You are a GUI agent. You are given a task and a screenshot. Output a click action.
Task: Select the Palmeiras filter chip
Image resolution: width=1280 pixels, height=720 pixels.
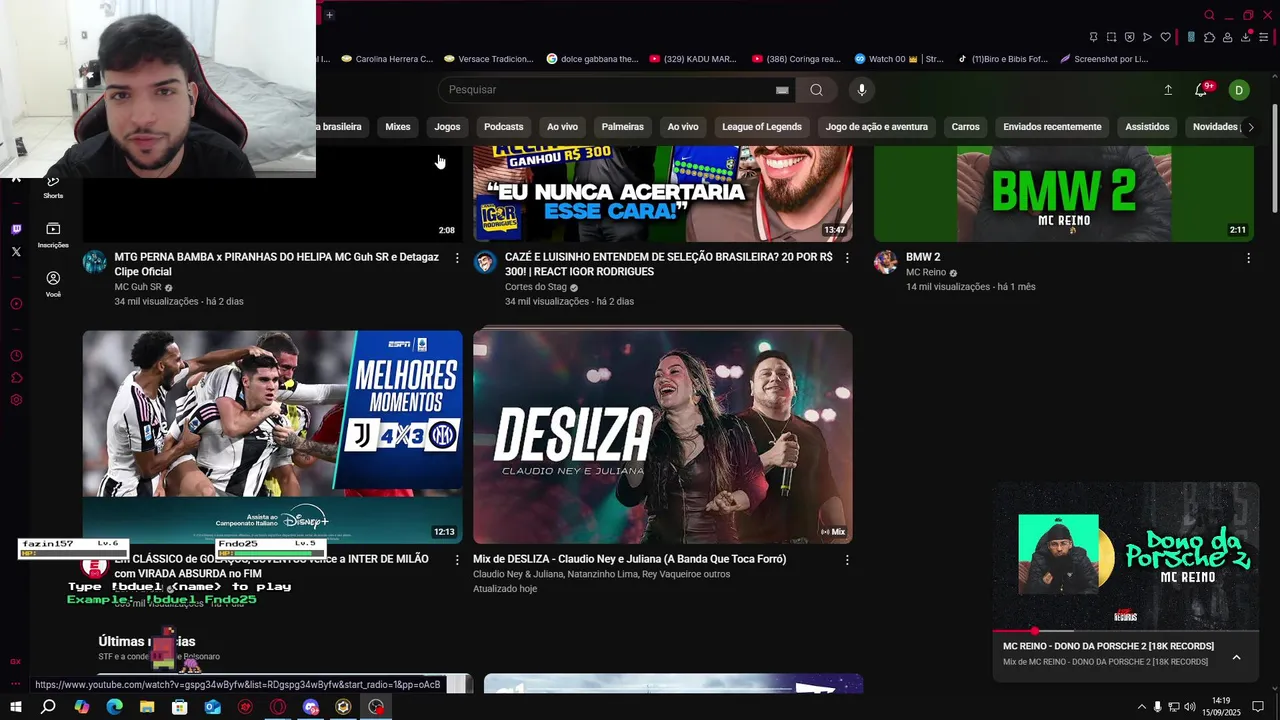pos(622,127)
